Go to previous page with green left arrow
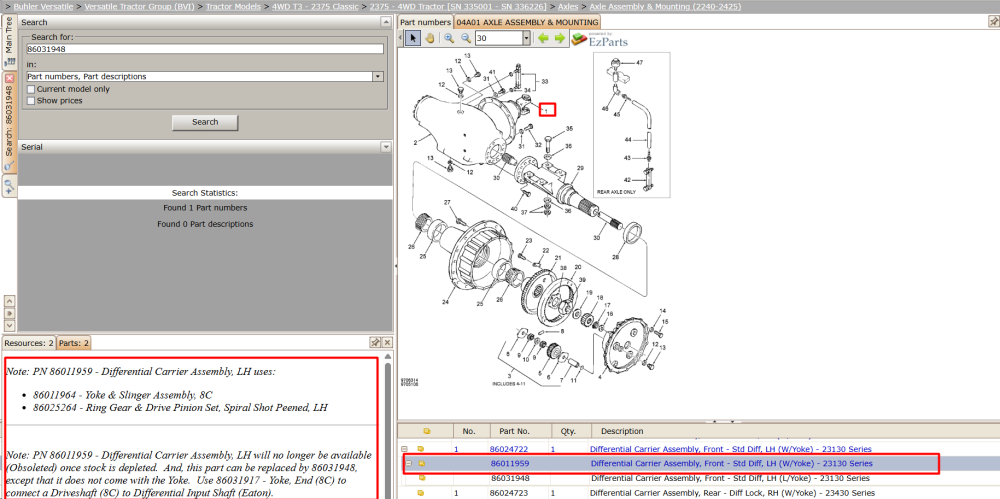Viewport: 1000px width, 499px height. click(543, 38)
